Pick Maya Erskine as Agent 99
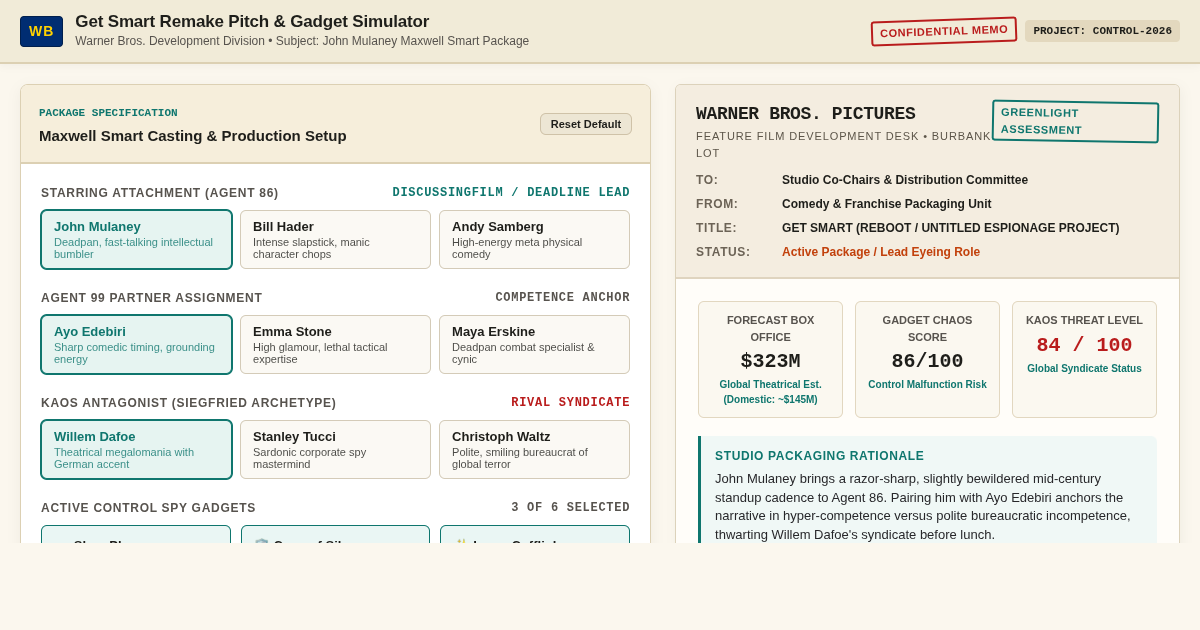1200x630 pixels. tap(534, 345)
